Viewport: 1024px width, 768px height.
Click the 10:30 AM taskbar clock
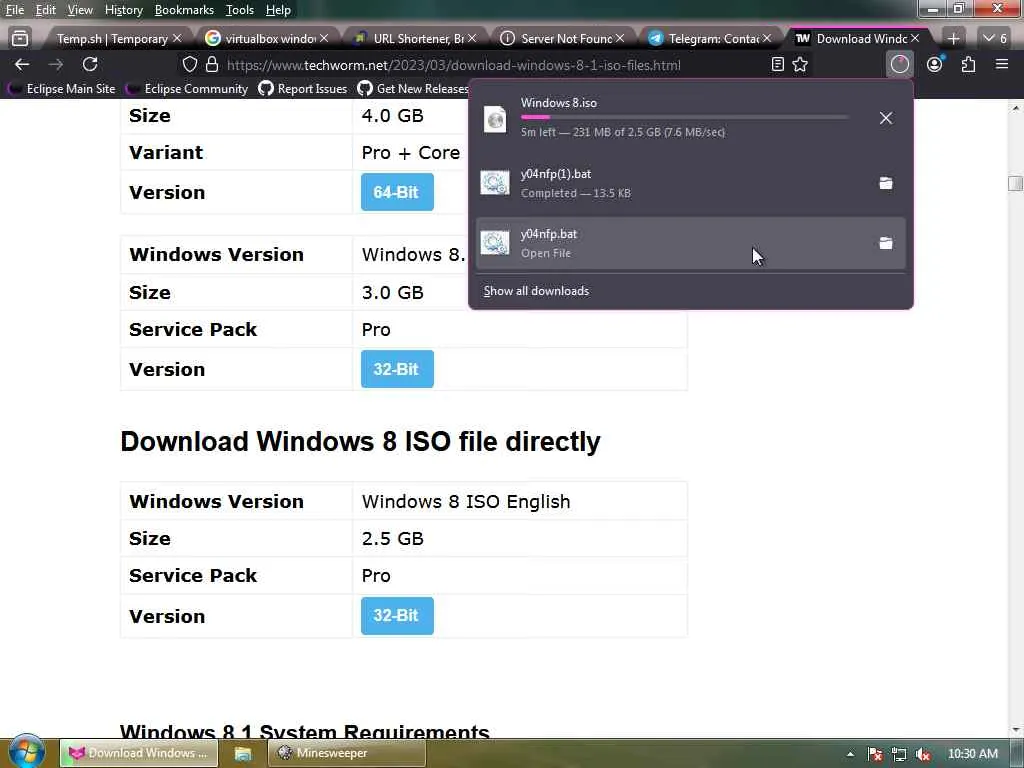pyautogui.click(x=972, y=754)
